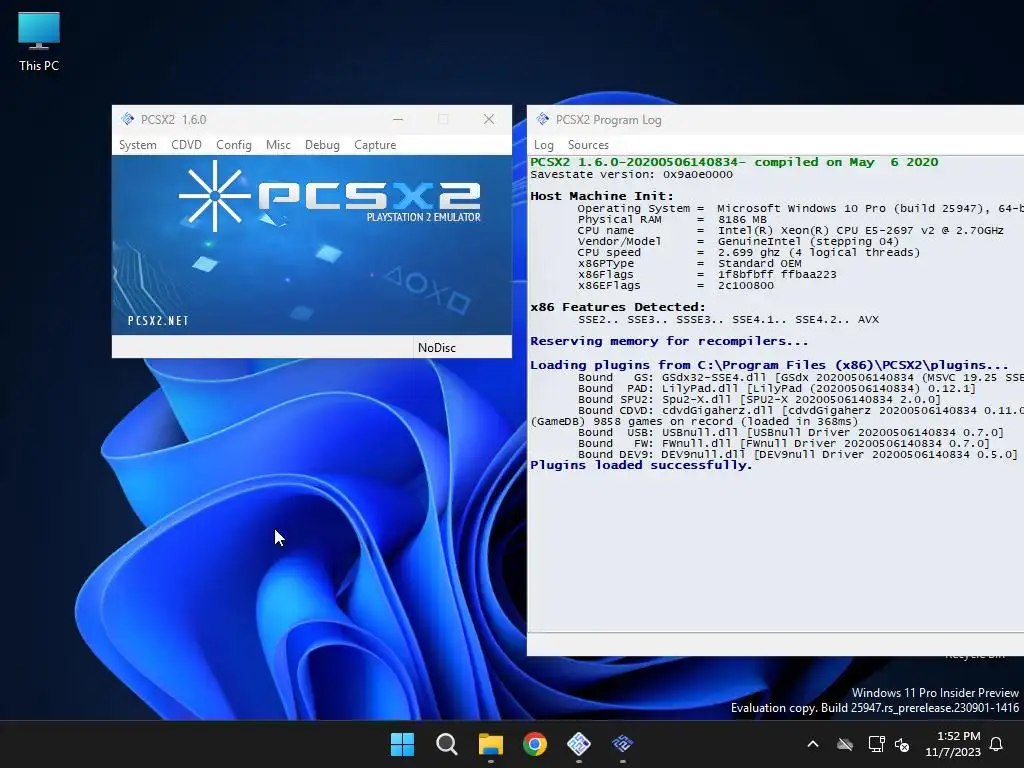Click the Program Log window title icon
The width and height of the screenshot is (1024, 768).
pyautogui.click(x=542, y=119)
